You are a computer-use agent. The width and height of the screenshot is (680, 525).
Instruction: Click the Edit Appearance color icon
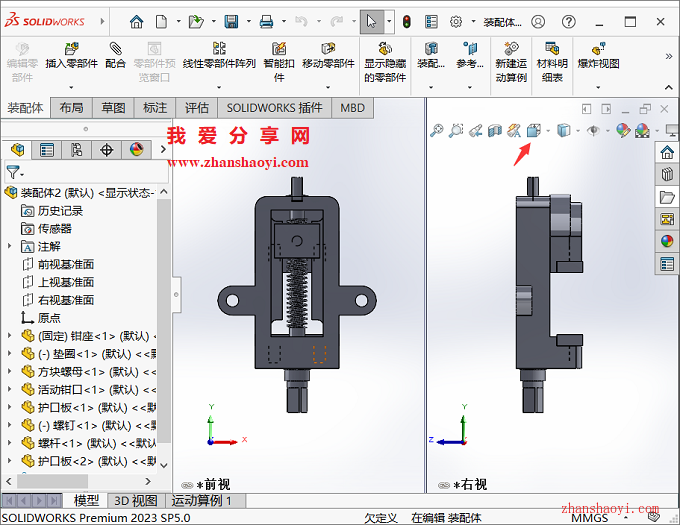[623, 130]
